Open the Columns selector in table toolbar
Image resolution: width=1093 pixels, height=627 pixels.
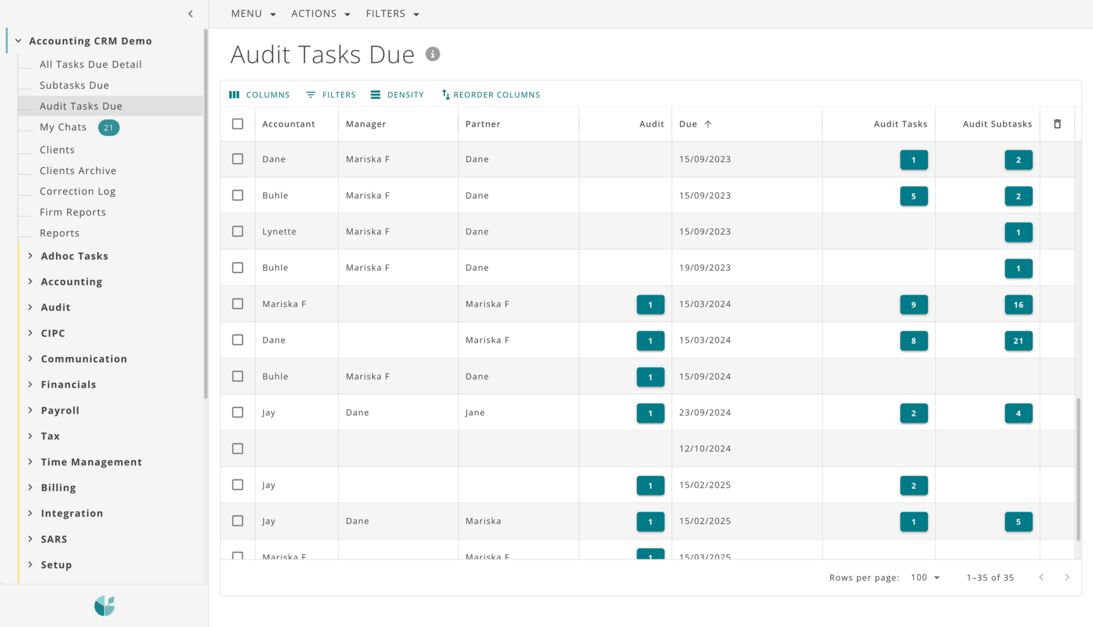(x=260, y=95)
